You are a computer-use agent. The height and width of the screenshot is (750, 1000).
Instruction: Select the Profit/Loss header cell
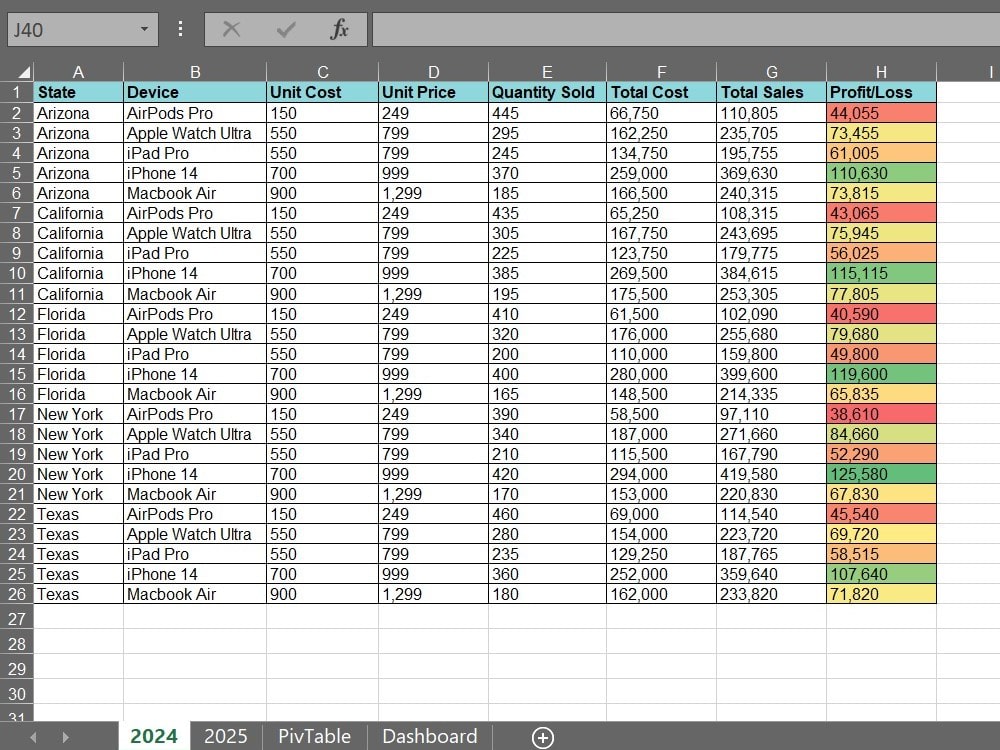tap(881, 92)
